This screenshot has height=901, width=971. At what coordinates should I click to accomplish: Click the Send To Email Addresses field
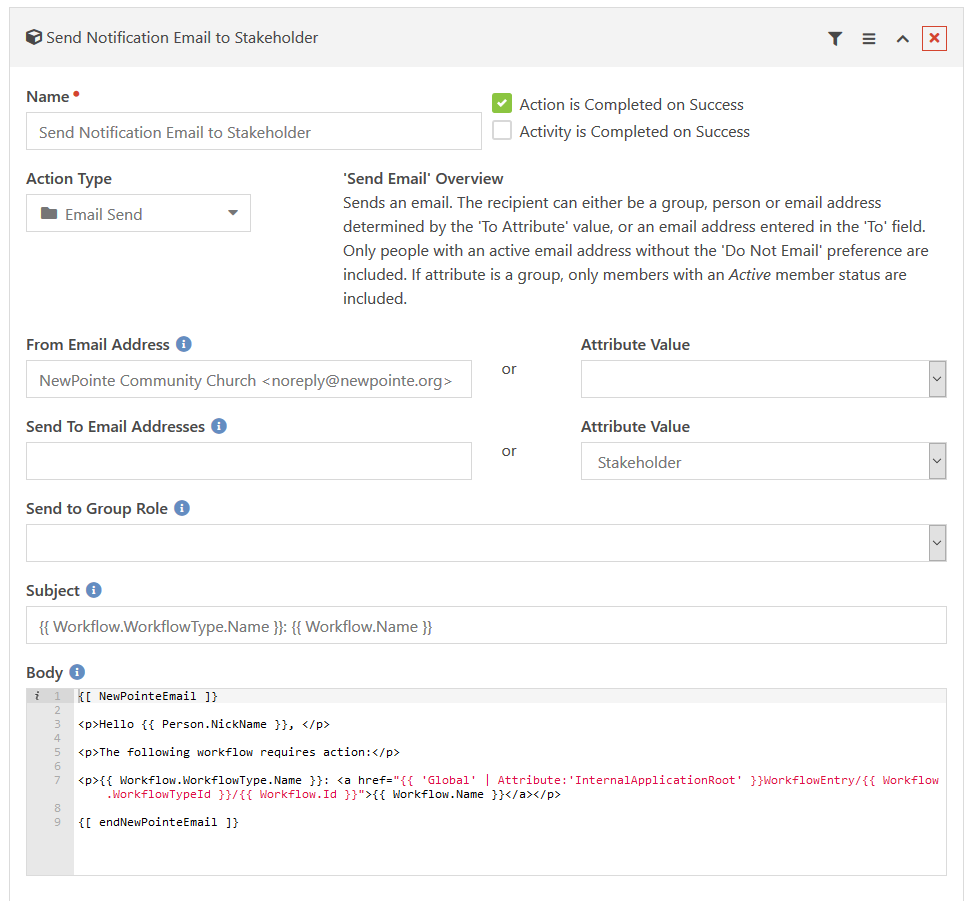point(248,461)
